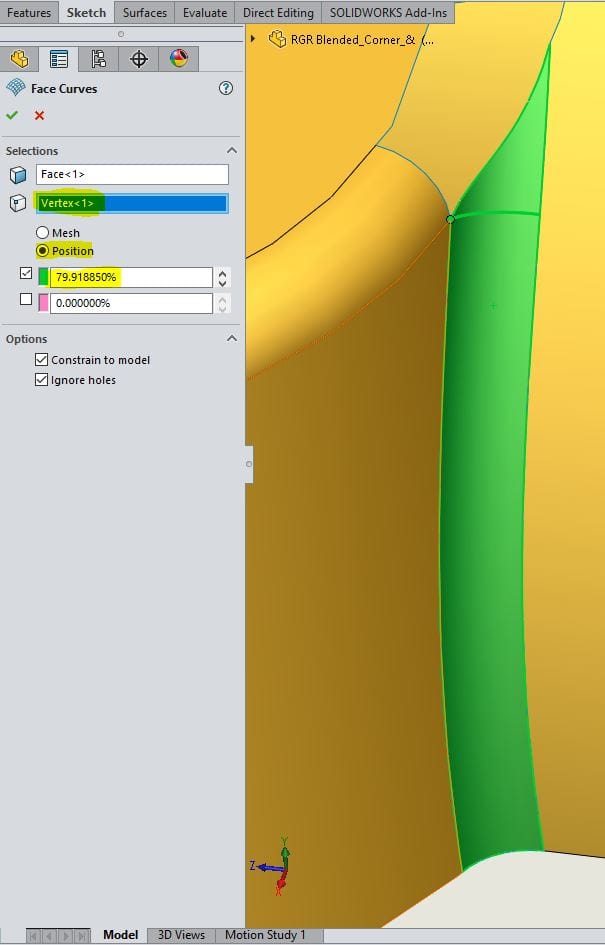Enable the second direction position checkbox
605x945 pixels.
click(x=26, y=299)
